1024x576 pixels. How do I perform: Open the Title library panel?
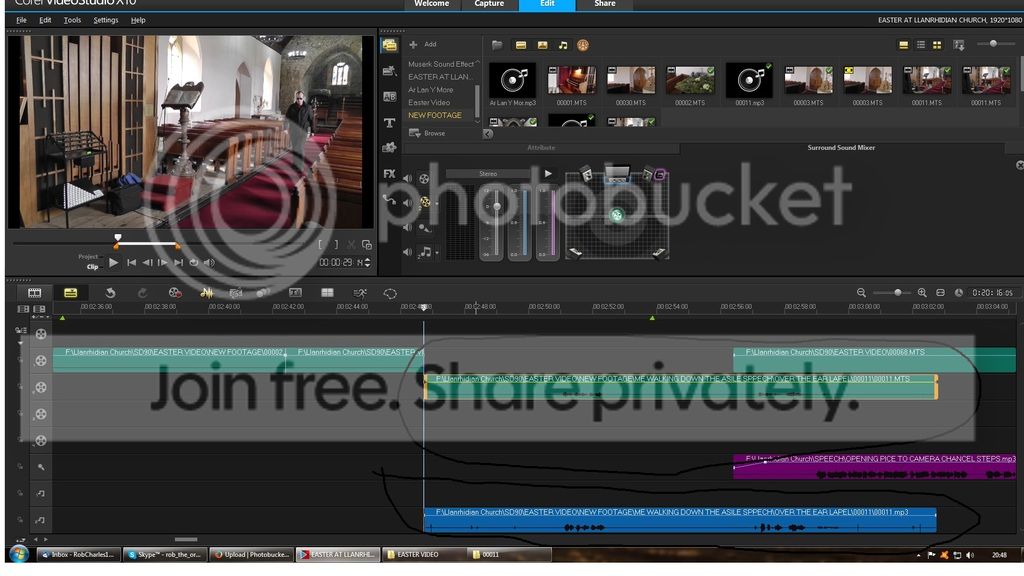tap(389, 122)
